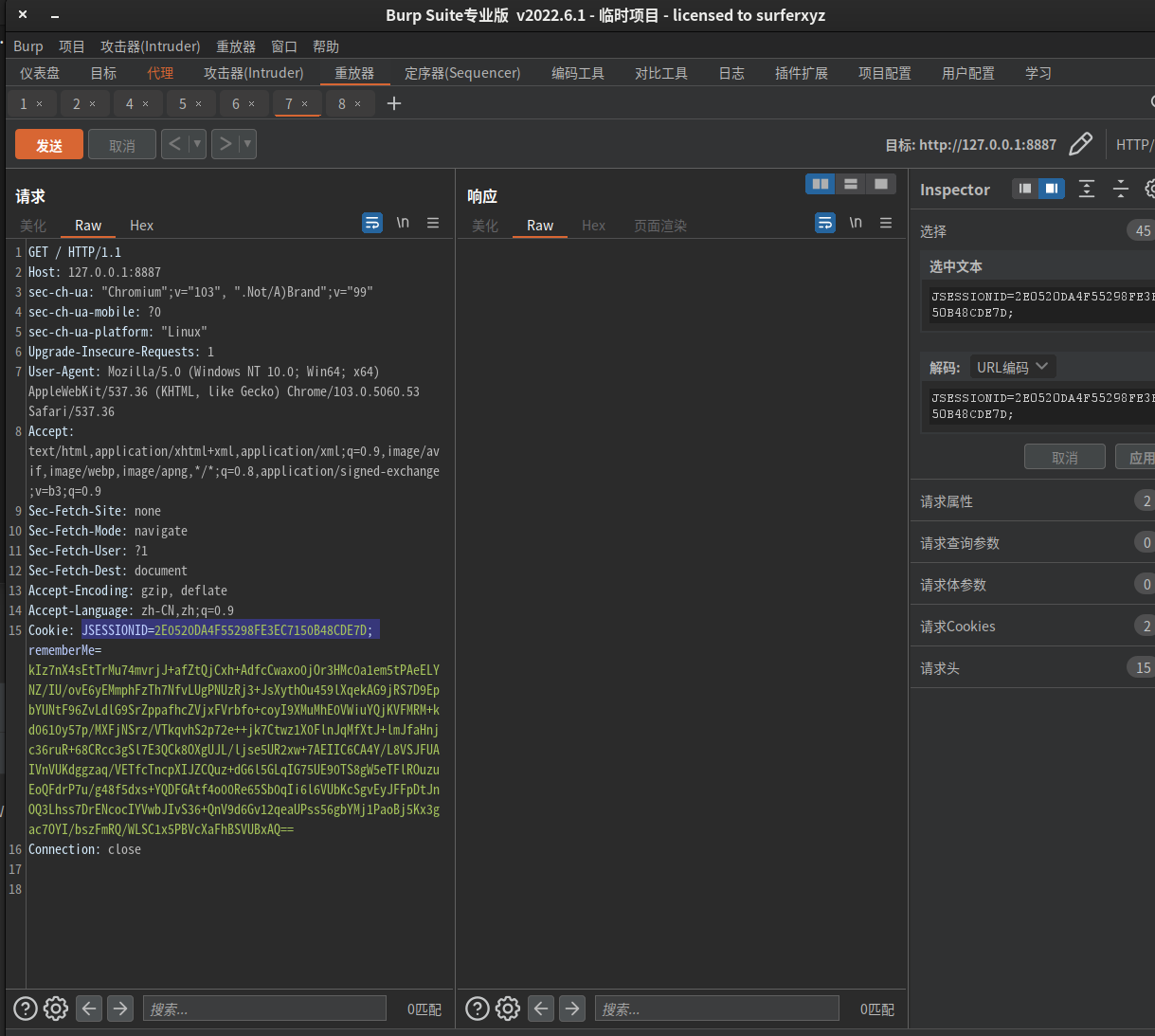The height and width of the screenshot is (1036, 1155).
Task: Open search settings gear under request panel
Action: pos(56,1009)
